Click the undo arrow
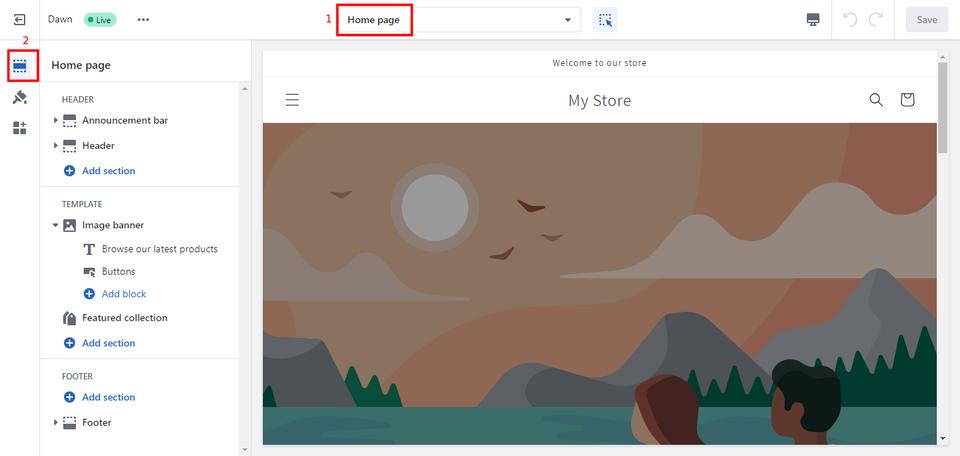The image size is (960, 456). coord(850,20)
